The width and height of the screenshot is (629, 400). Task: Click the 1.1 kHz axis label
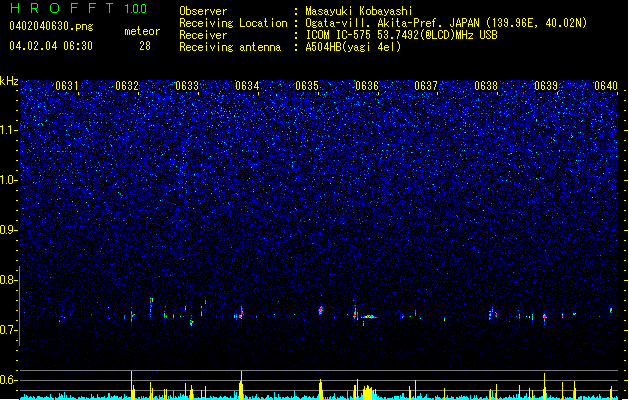point(8,130)
